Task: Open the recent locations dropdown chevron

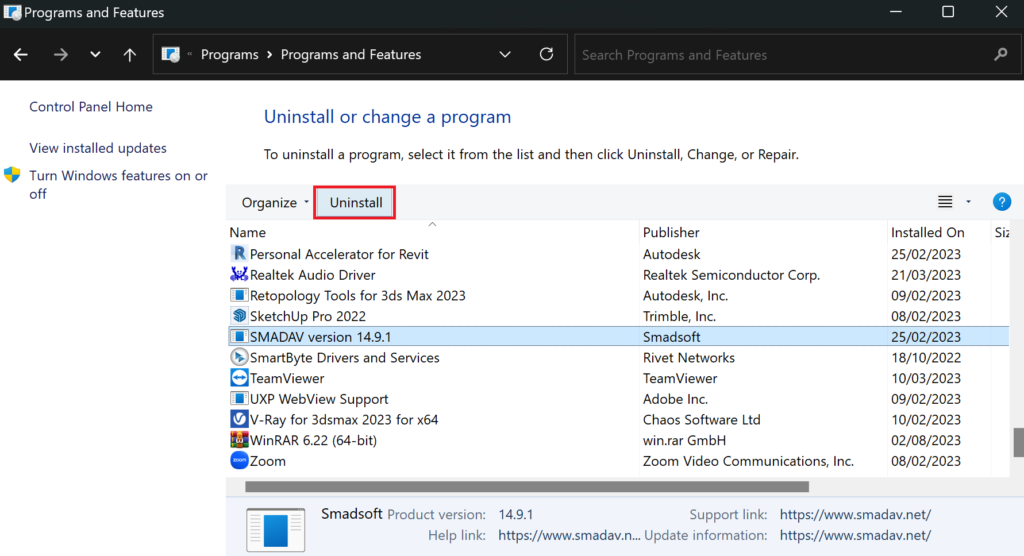Action: [x=95, y=55]
